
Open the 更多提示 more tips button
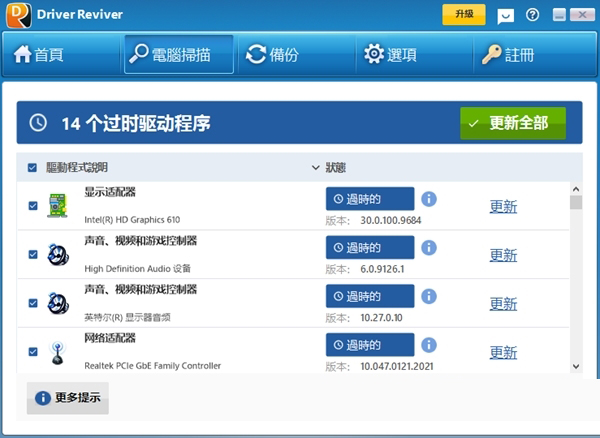click(68, 398)
